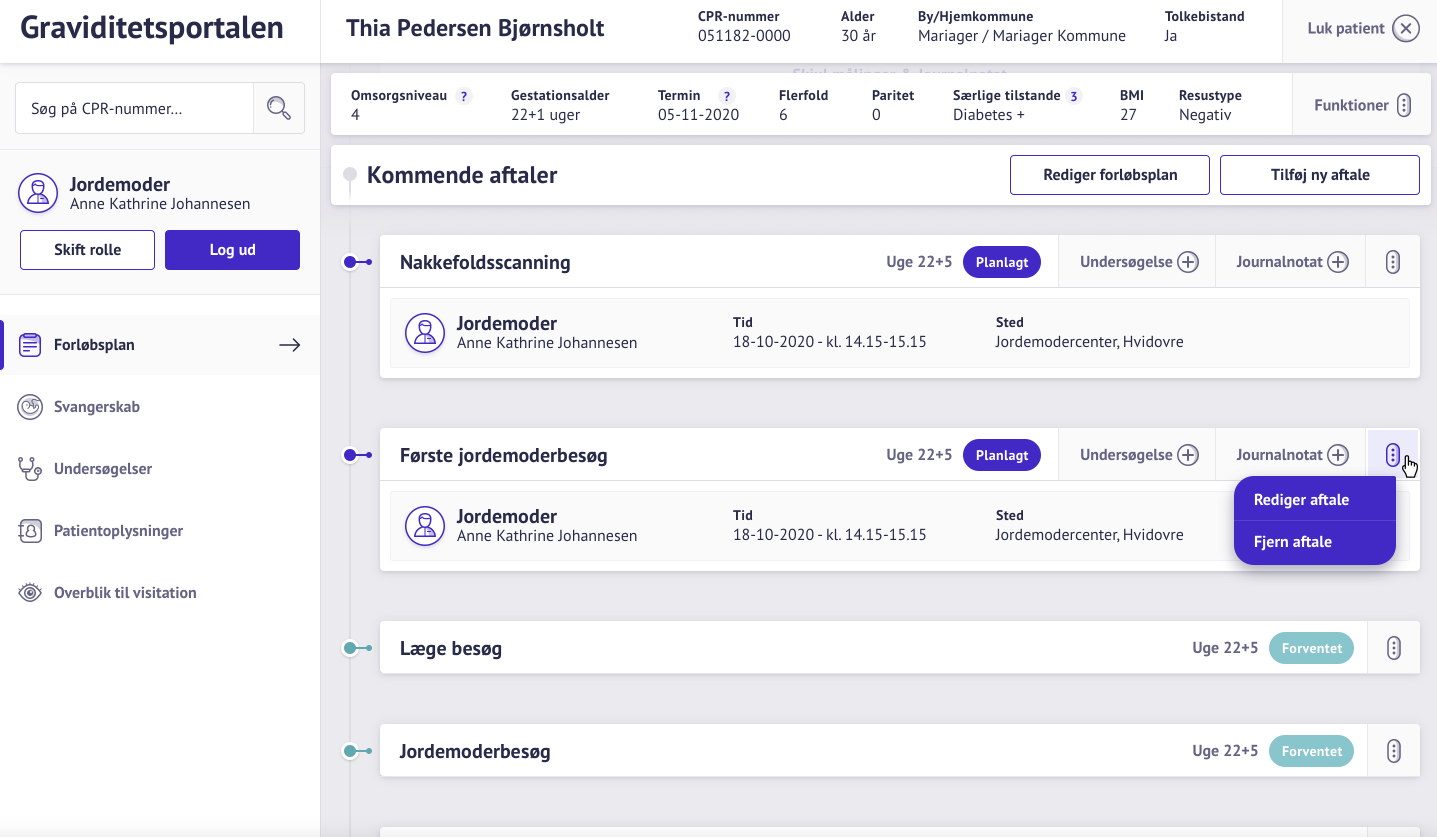The image size is (1437, 837).
Task: Click help icon beside Termin
Action: [727, 97]
